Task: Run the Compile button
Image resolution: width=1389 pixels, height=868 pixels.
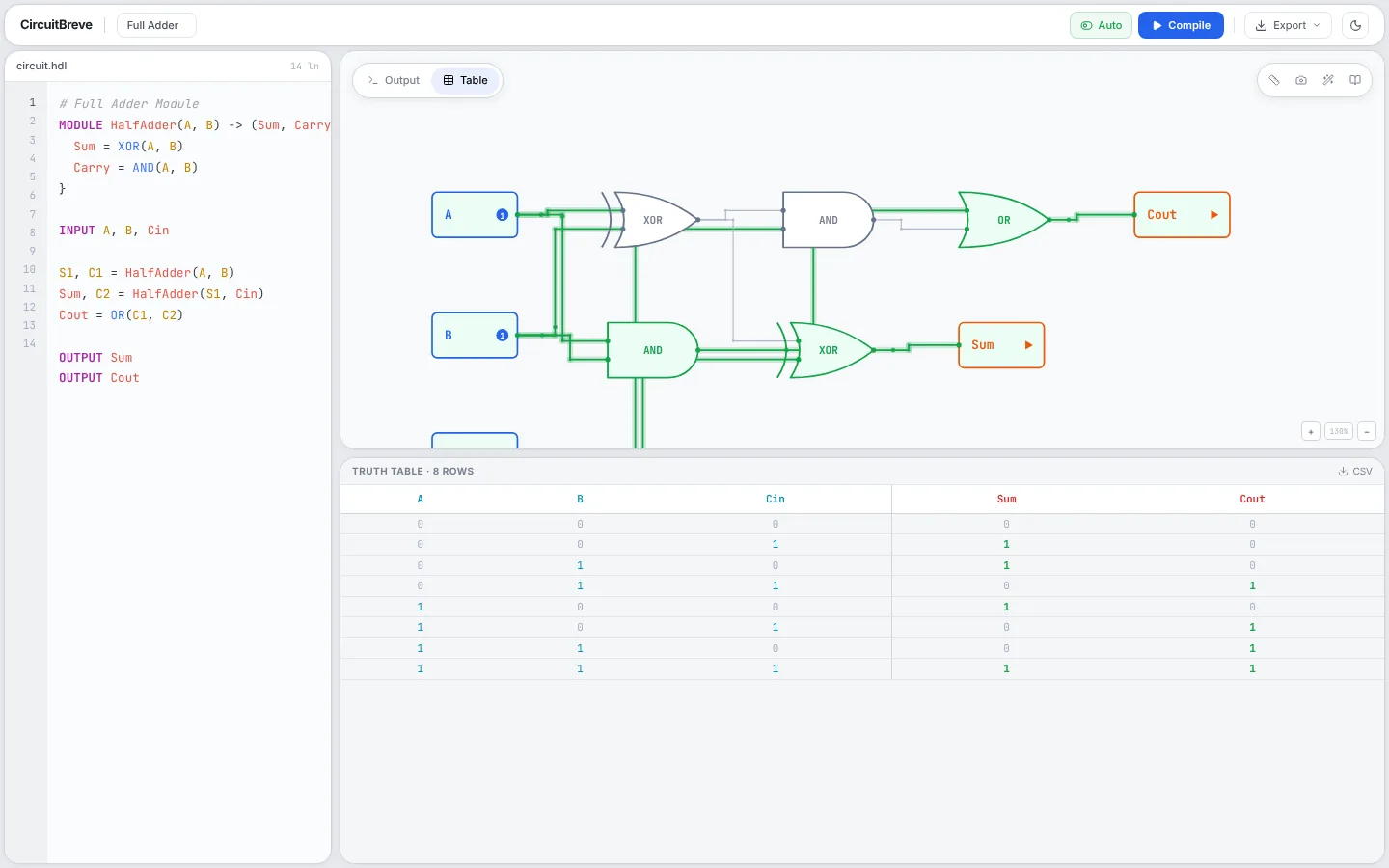Action: click(x=1181, y=25)
